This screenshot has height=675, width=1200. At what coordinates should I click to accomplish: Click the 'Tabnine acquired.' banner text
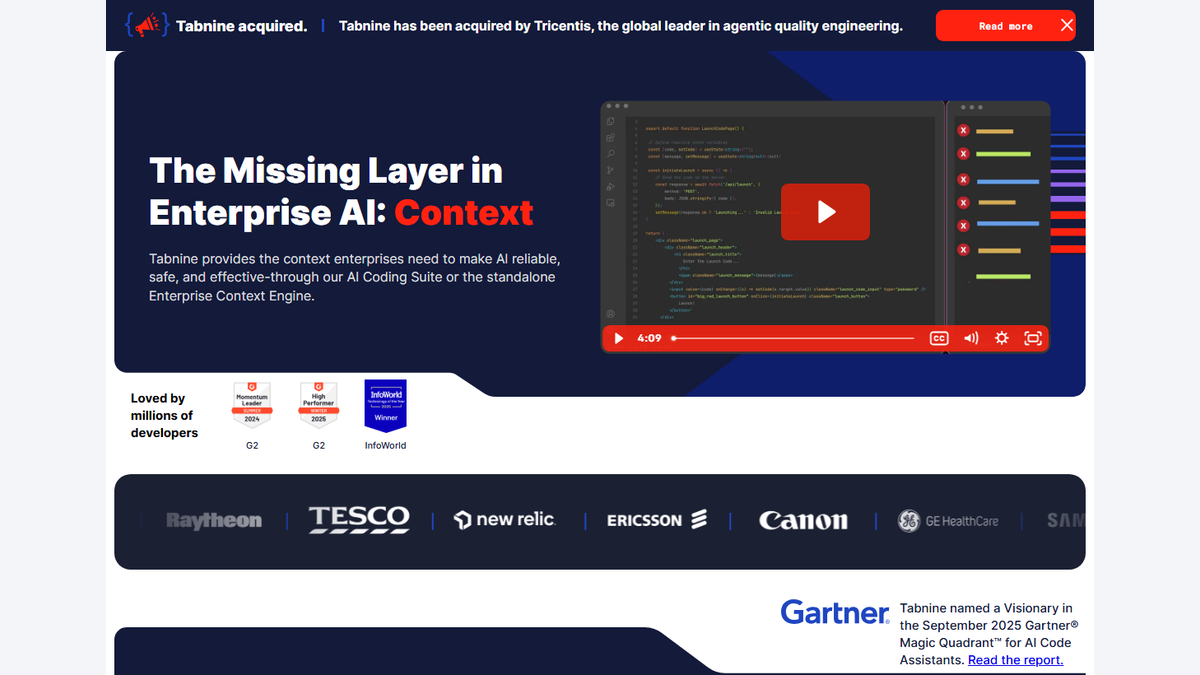coord(241,26)
